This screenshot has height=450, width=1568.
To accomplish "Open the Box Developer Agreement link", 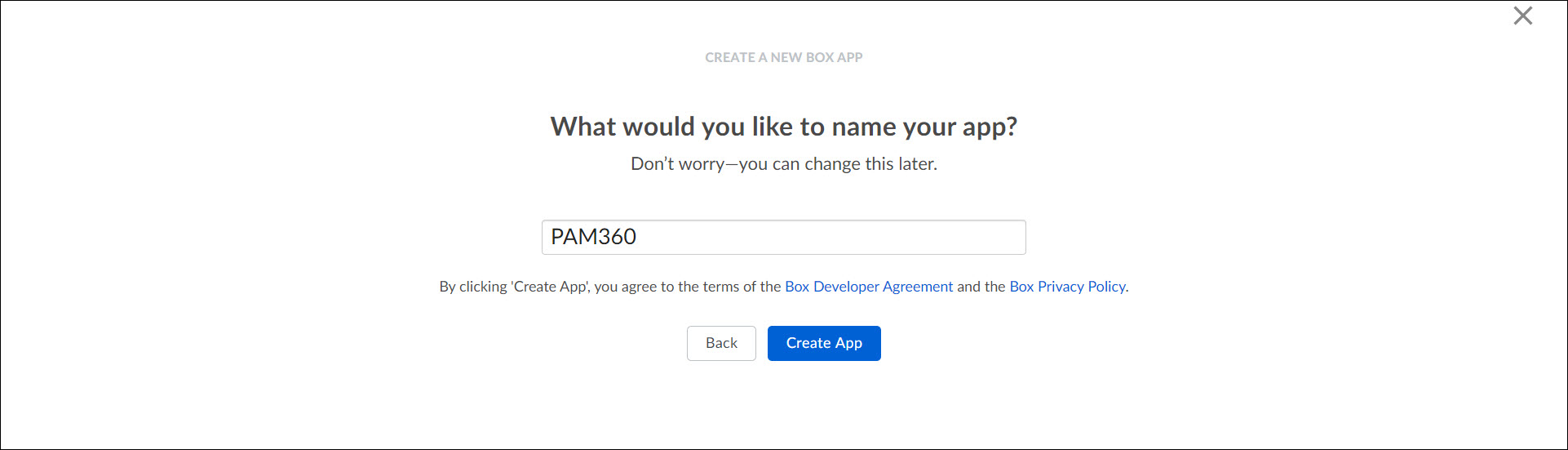I will click(x=868, y=287).
